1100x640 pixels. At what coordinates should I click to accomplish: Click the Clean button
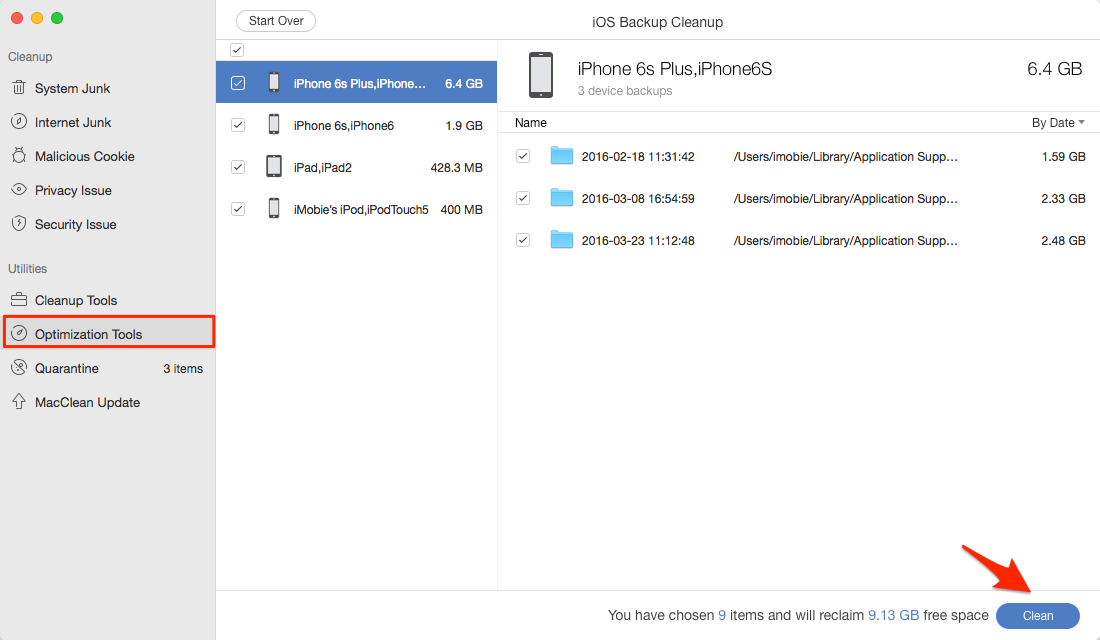(x=1038, y=615)
